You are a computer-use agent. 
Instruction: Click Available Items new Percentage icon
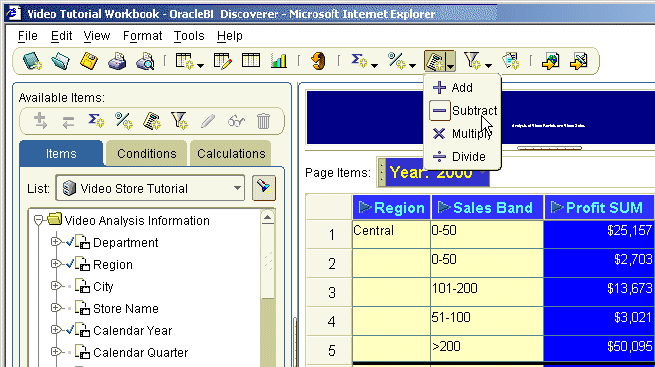(x=124, y=121)
